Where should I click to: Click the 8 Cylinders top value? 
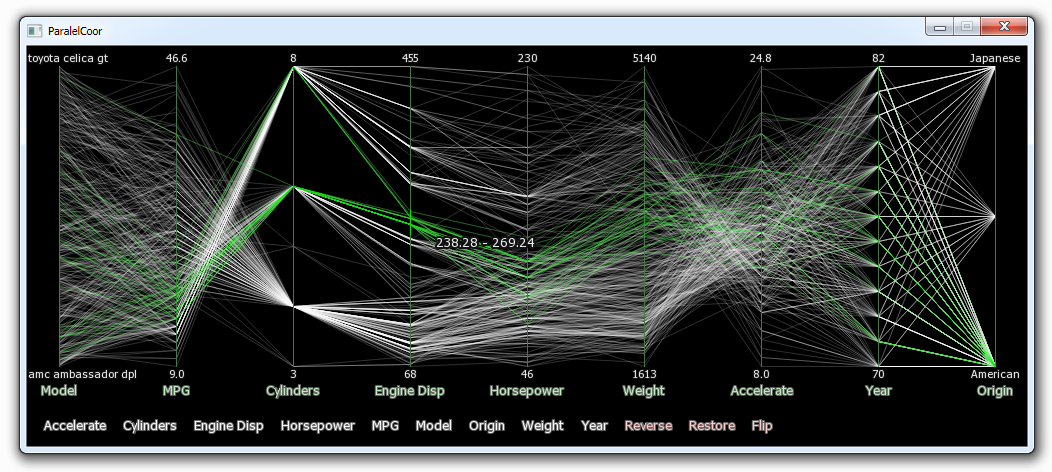tap(293, 58)
